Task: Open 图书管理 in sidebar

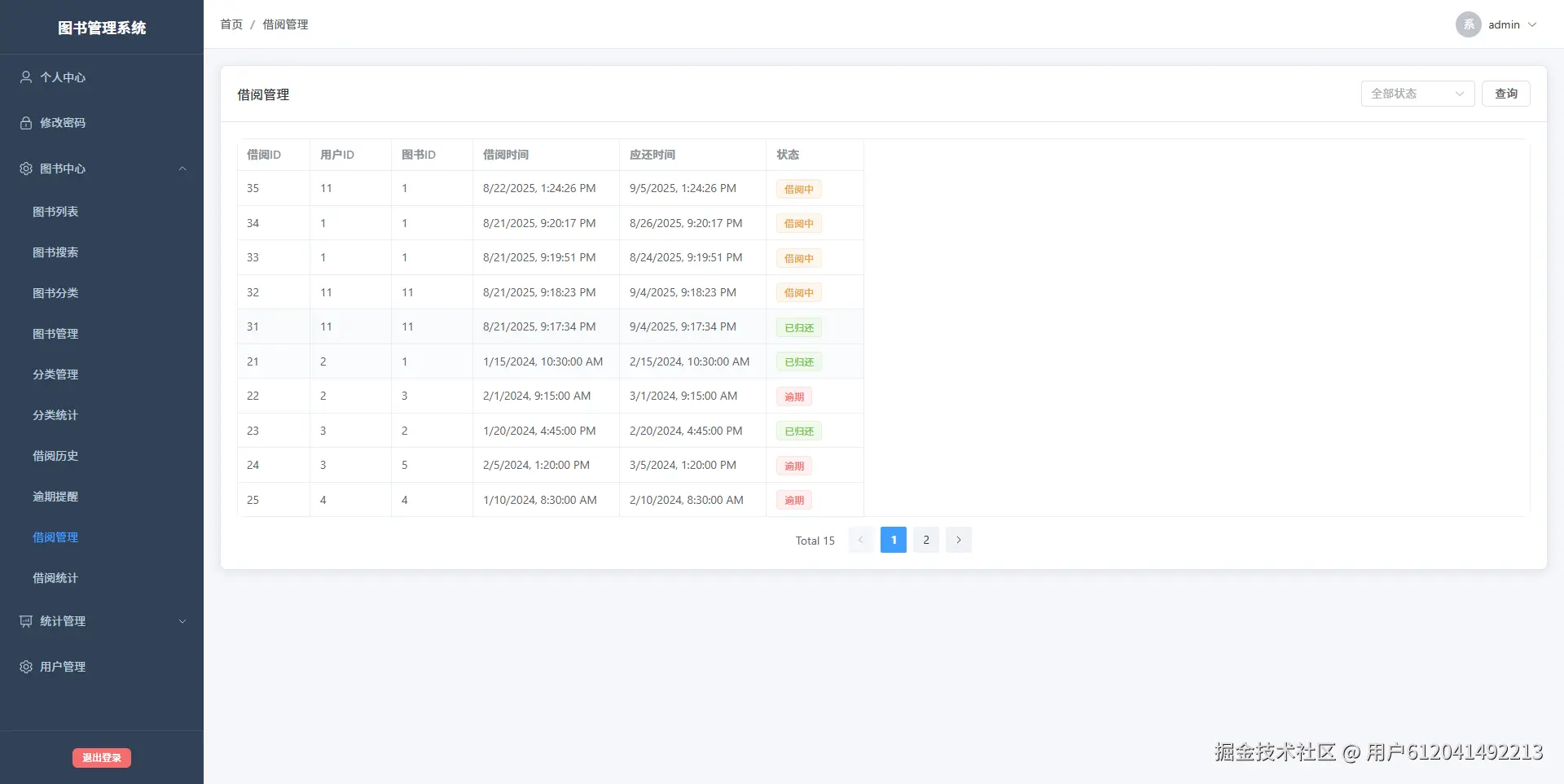Action: [102, 334]
